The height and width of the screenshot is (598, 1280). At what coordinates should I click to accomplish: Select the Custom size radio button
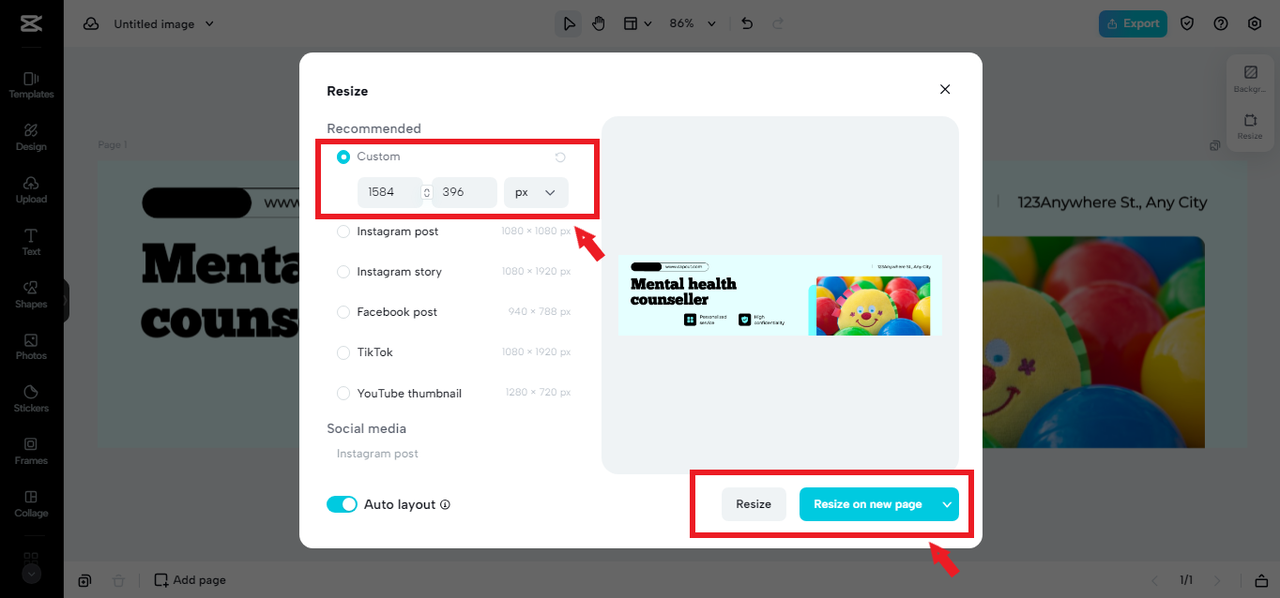pos(343,157)
